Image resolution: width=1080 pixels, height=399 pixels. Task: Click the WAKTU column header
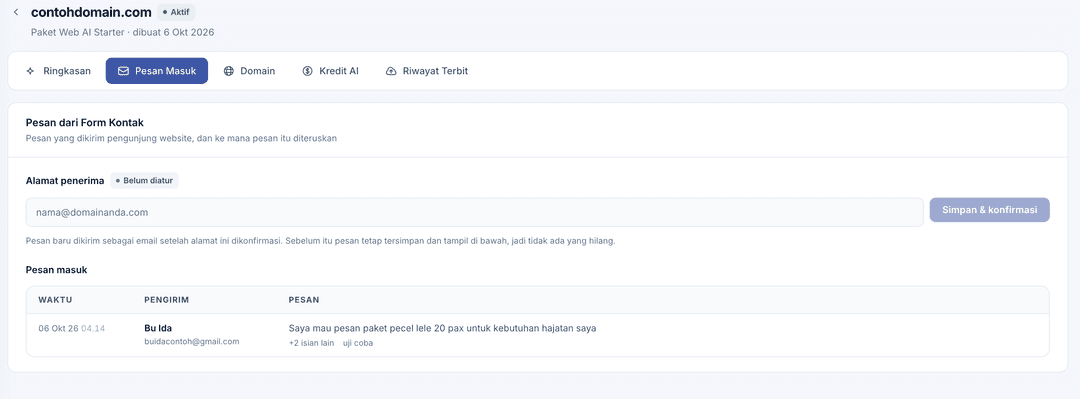pyautogui.click(x=56, y=300)
